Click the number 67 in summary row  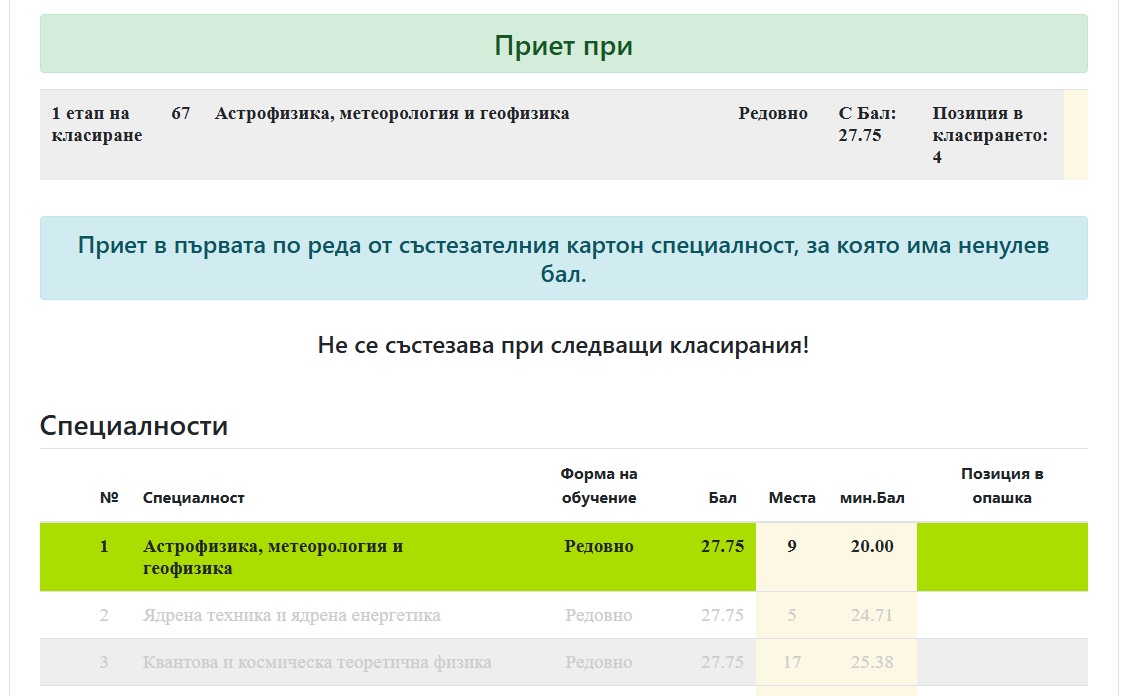point(181,114)
